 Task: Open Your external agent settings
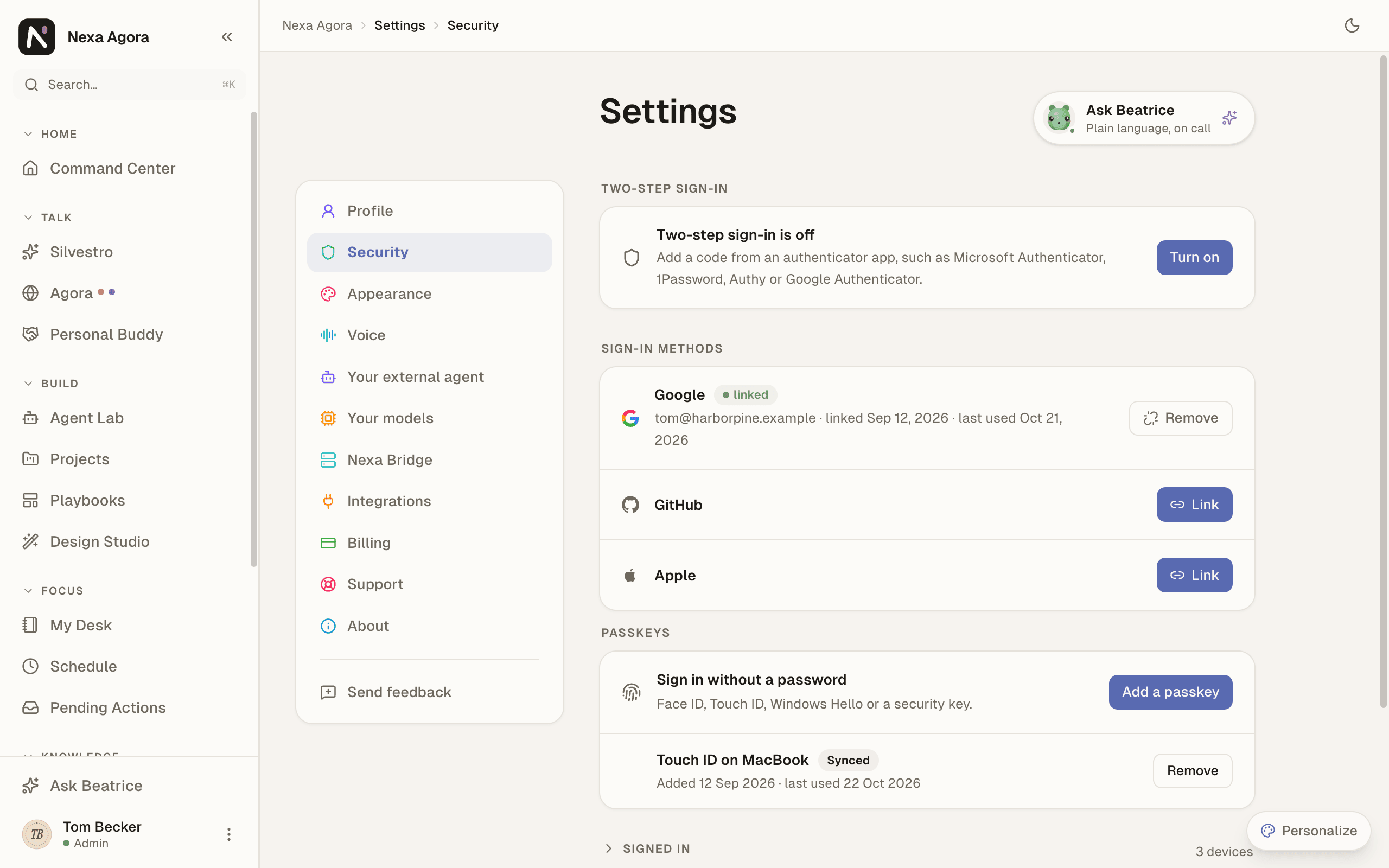point(429,377)
